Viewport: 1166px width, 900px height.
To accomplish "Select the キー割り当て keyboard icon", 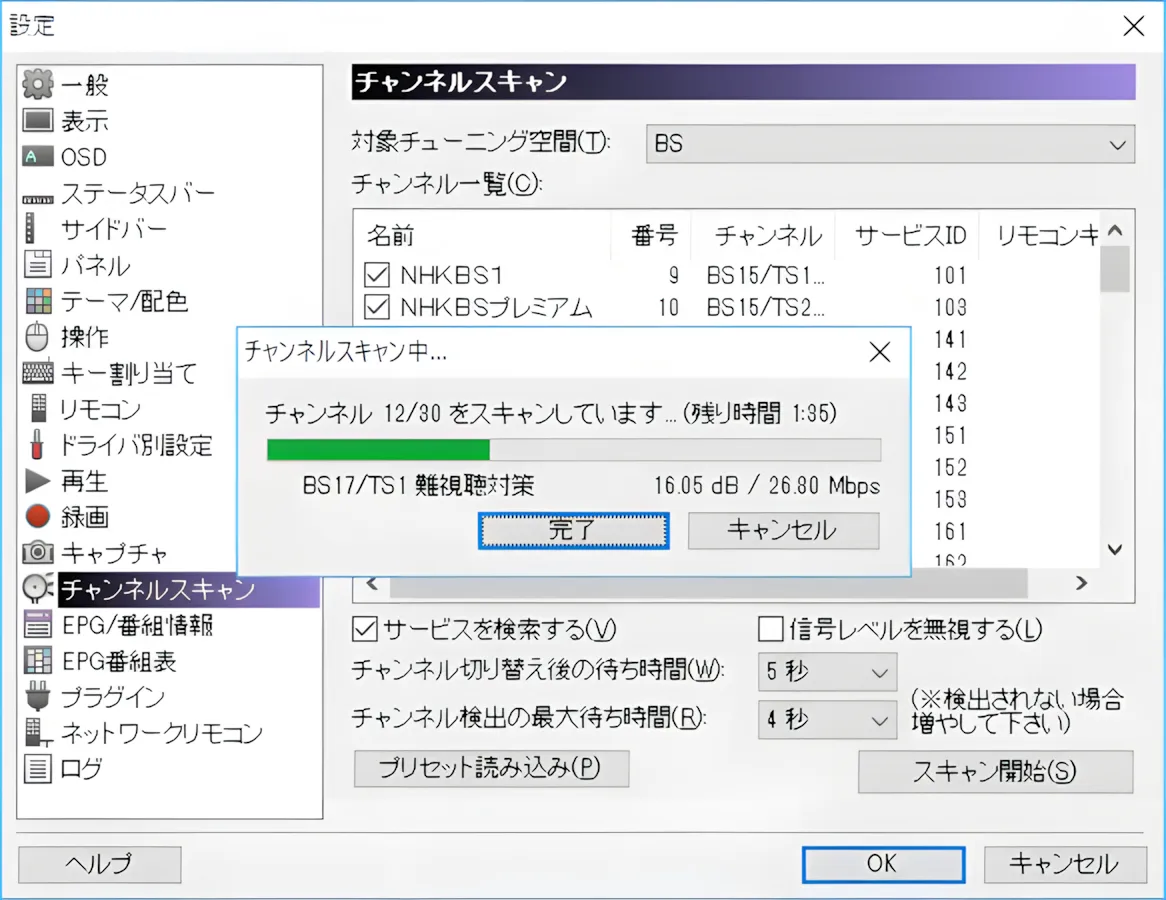I will (36, 373).
